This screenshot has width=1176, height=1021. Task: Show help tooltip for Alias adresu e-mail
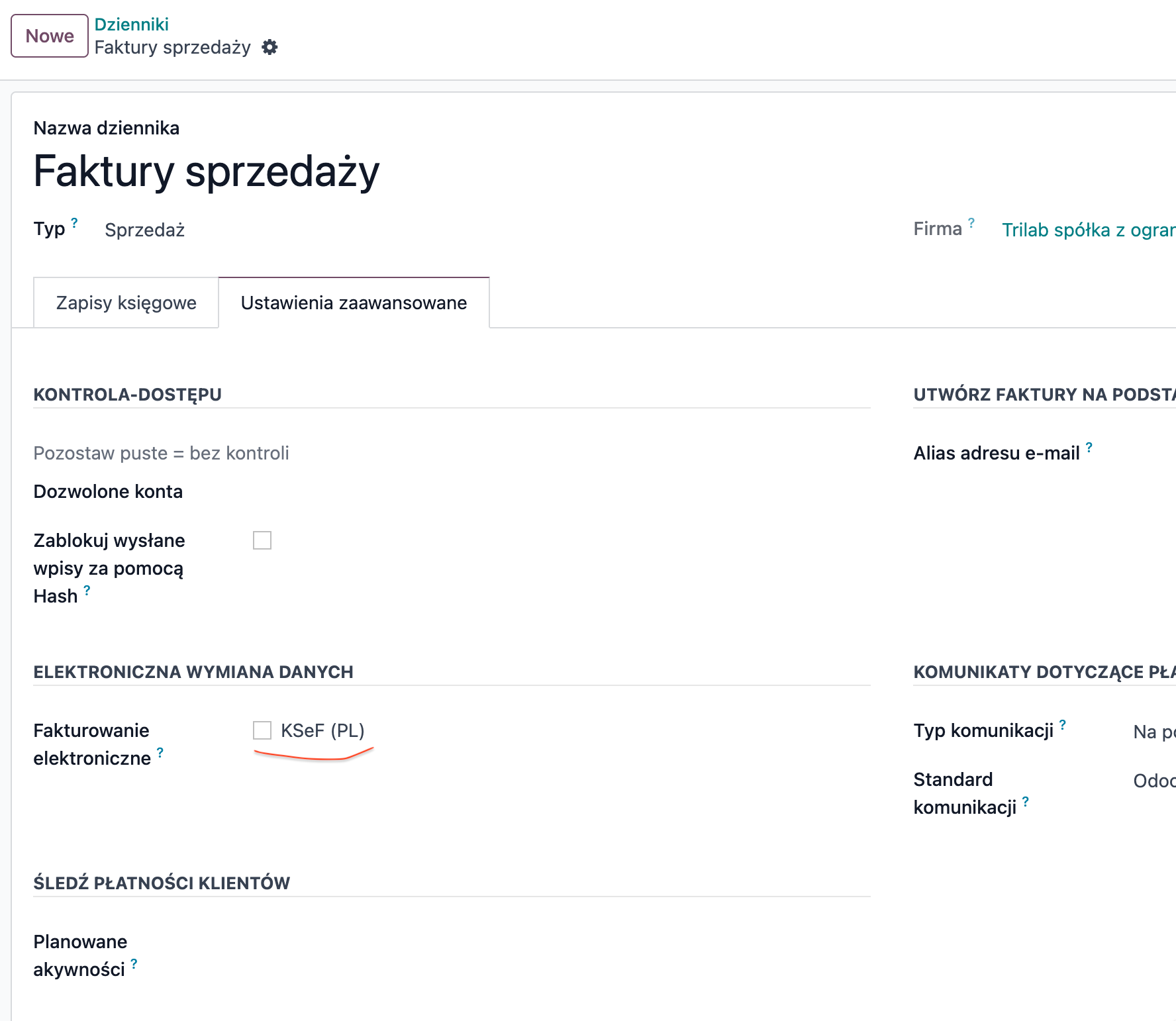[x=1089, y=448]
